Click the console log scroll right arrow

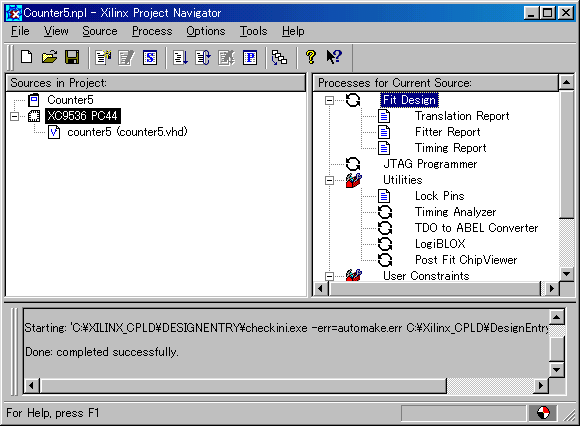coord(541,386)
